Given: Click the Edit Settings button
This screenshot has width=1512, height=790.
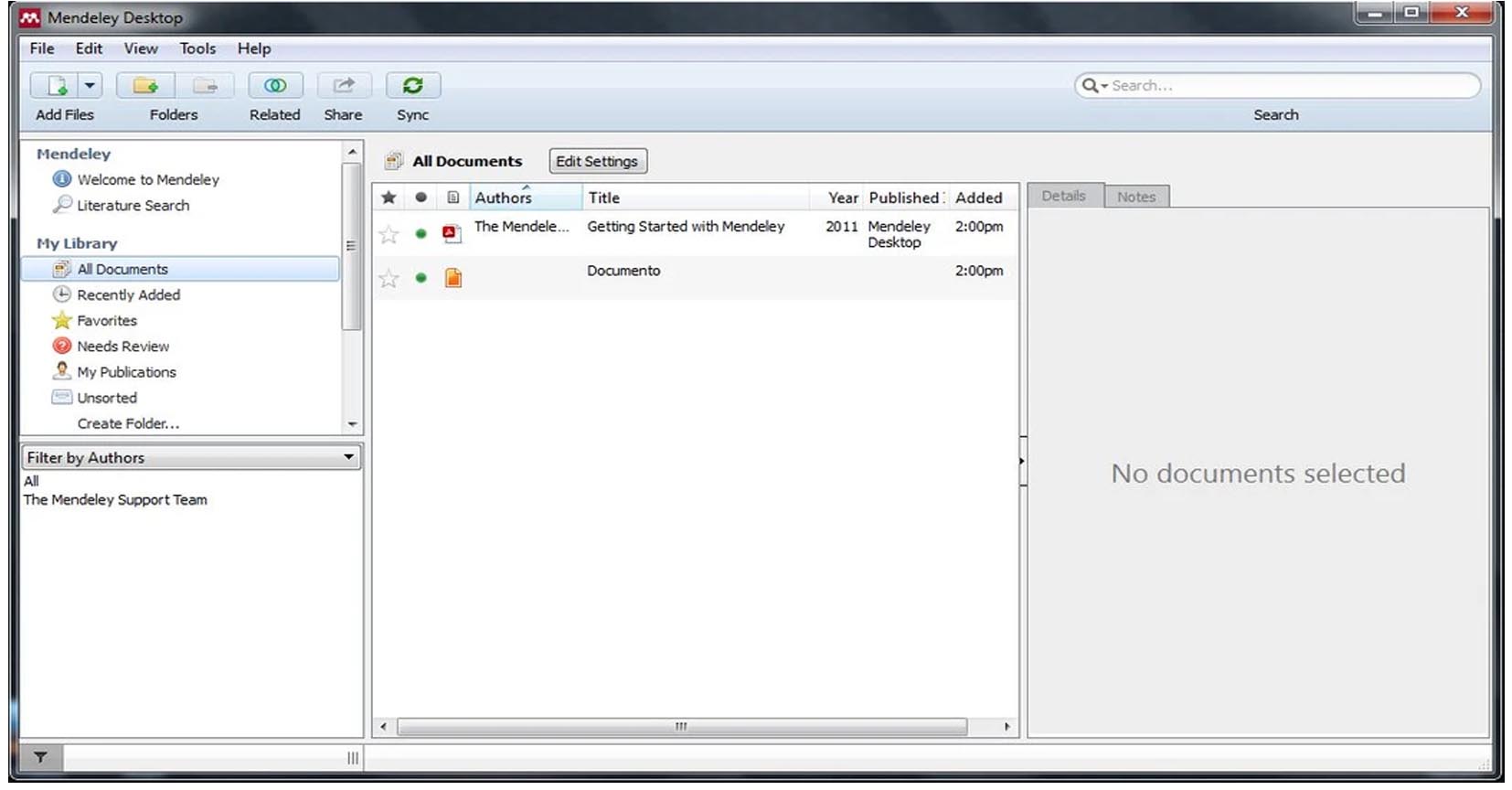Looking at the screenshot, I should (x=597, y=161).
